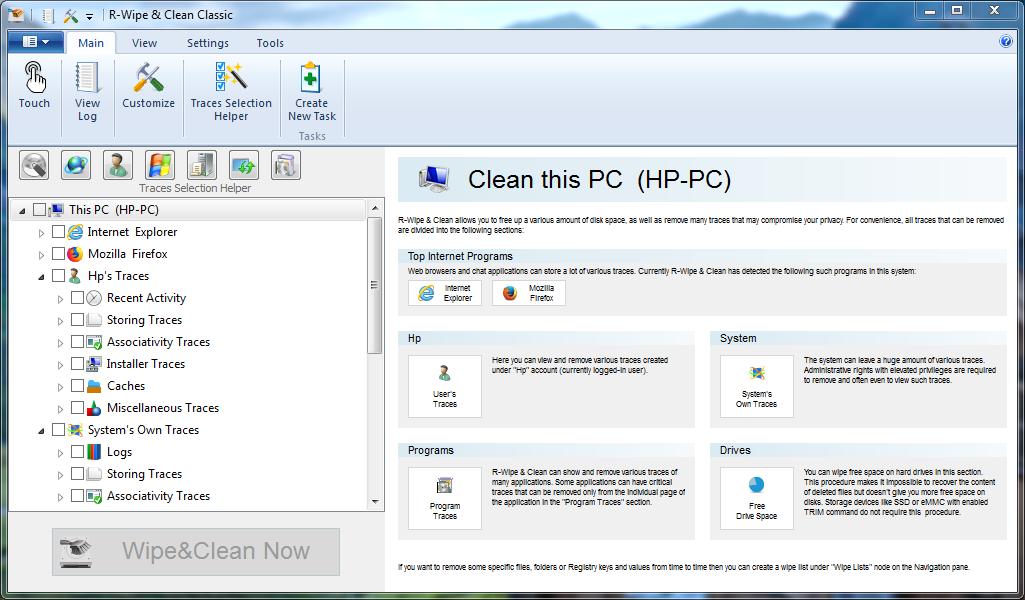Open the help question mark icon
Viewport: 1025px width, 600px height.
coord(1006,42)
